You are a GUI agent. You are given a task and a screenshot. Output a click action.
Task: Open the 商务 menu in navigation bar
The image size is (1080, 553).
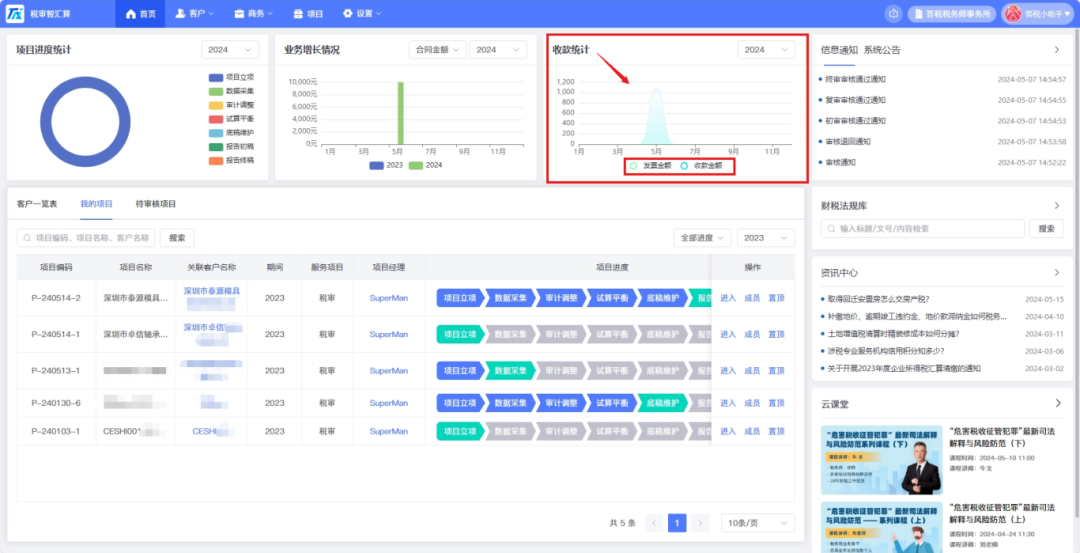[x=253, y=13]
